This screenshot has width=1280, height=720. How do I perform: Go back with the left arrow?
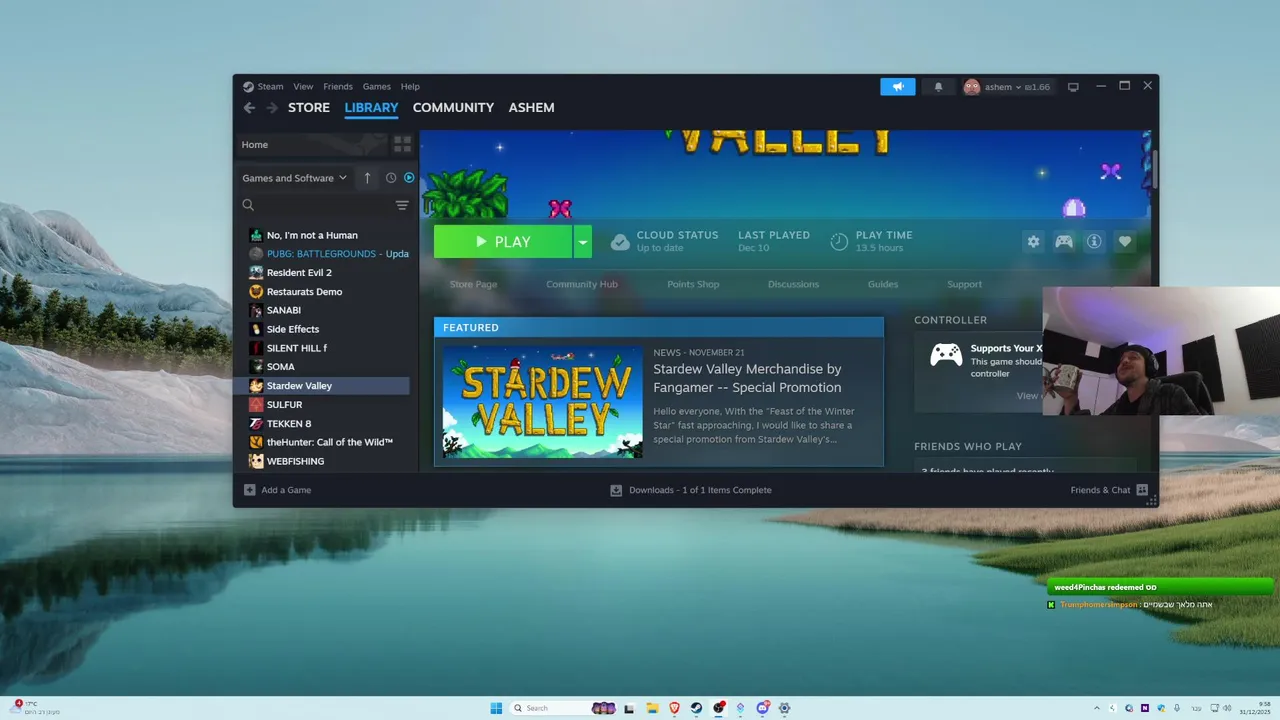coord(249,108)
